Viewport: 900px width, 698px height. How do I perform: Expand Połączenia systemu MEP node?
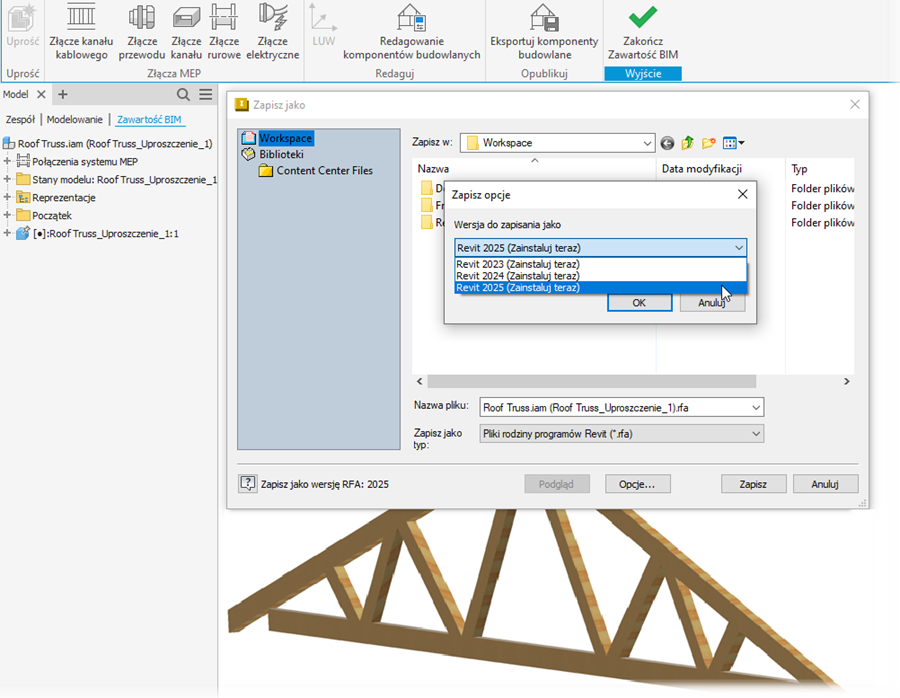pyautogui.click(x=7, y=161)
